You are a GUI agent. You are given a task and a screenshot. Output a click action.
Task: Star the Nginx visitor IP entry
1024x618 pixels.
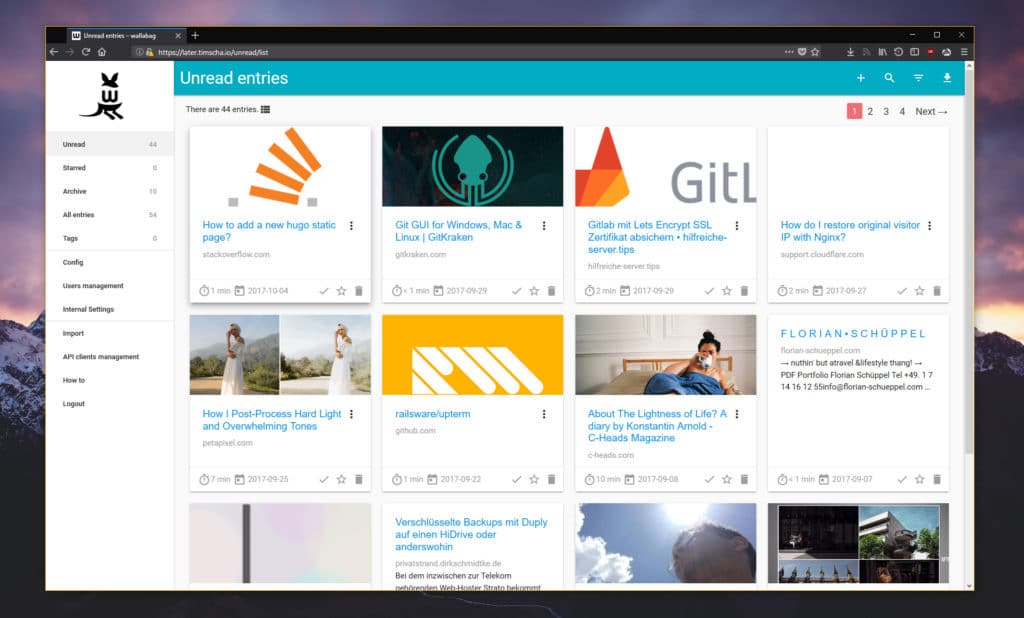point(920,291)
